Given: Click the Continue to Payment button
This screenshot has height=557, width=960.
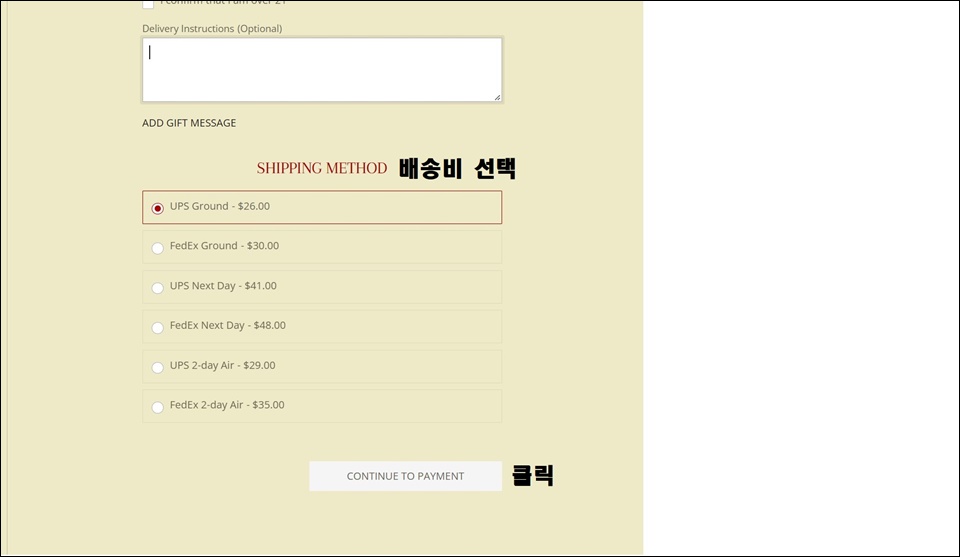Looking at the screenshot, I should tap(405, 476).
